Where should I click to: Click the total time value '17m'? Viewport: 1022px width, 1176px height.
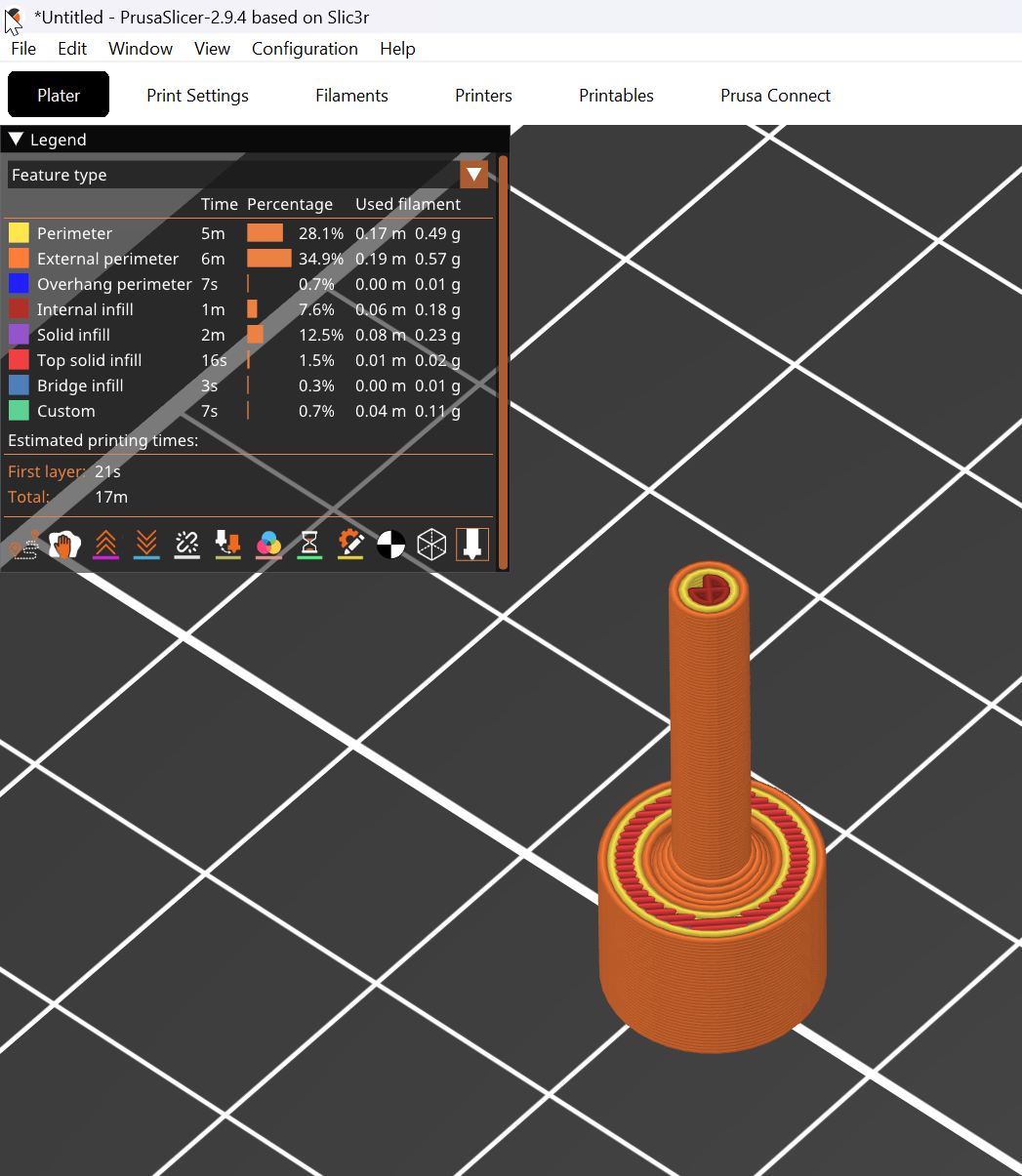(111, 497)
